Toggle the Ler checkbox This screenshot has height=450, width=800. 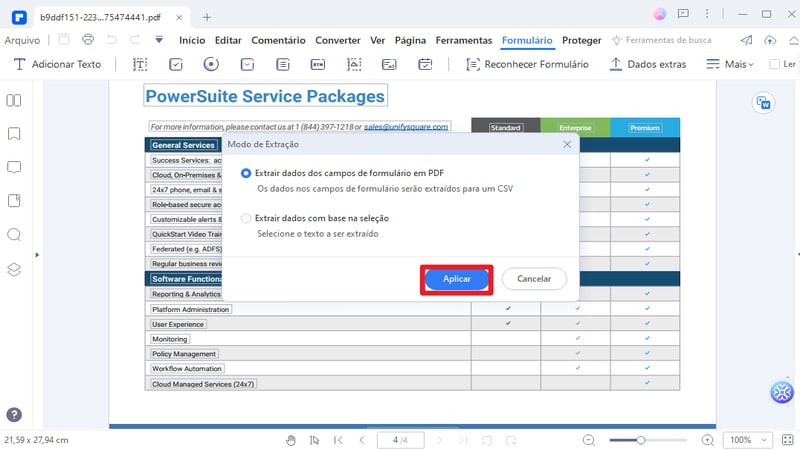coord(774,64)
